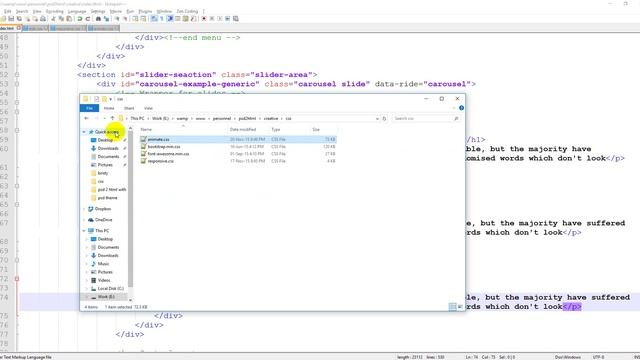
Task: Select the font-awesome.min.css file
Action: tap(238, 154)
